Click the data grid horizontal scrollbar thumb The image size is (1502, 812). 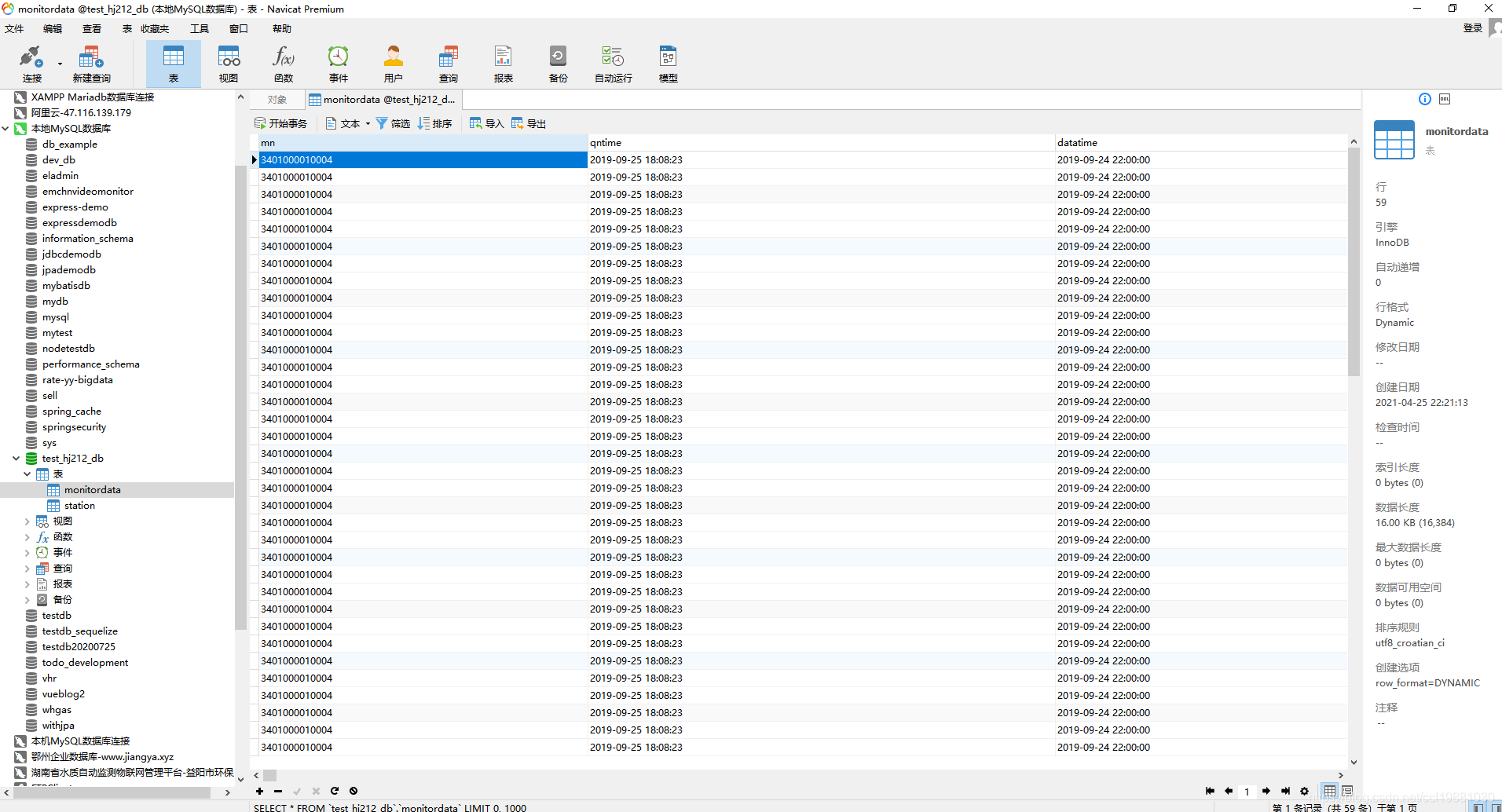pyautogui.click(x=269, y=775)
